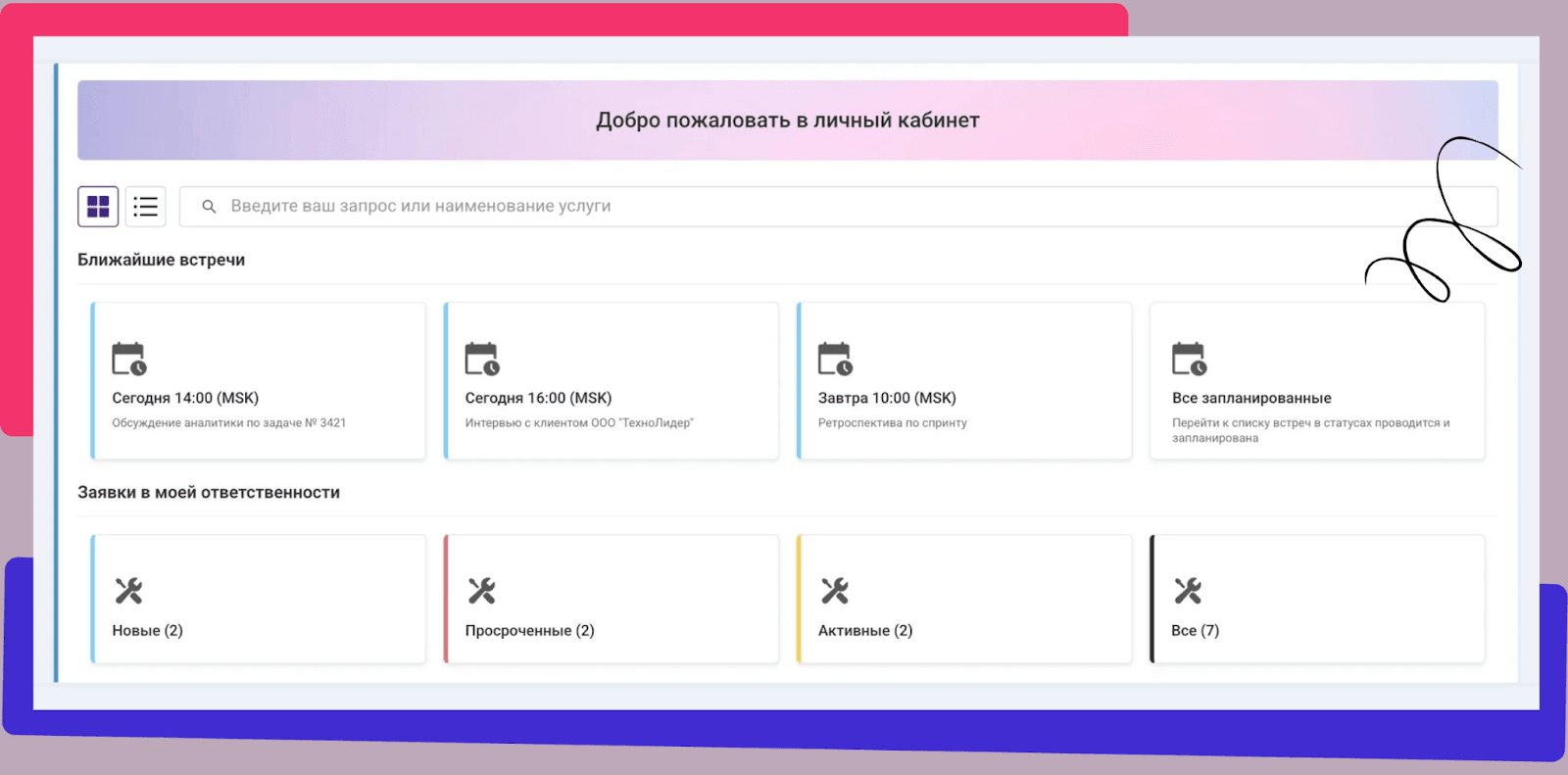This screenshot has height=775, width=1568.
Task: Click tools icon on Новые card
Action: click(128, 591)
